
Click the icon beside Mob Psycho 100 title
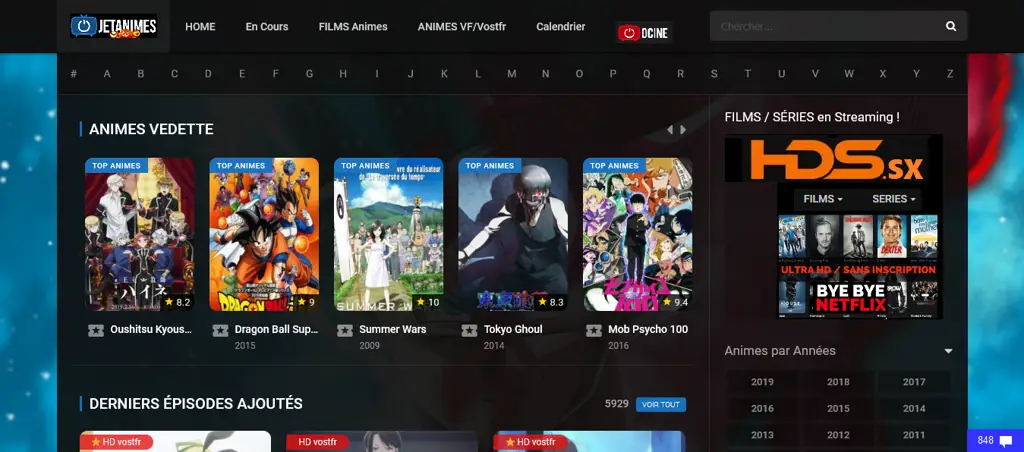[594, 331]
